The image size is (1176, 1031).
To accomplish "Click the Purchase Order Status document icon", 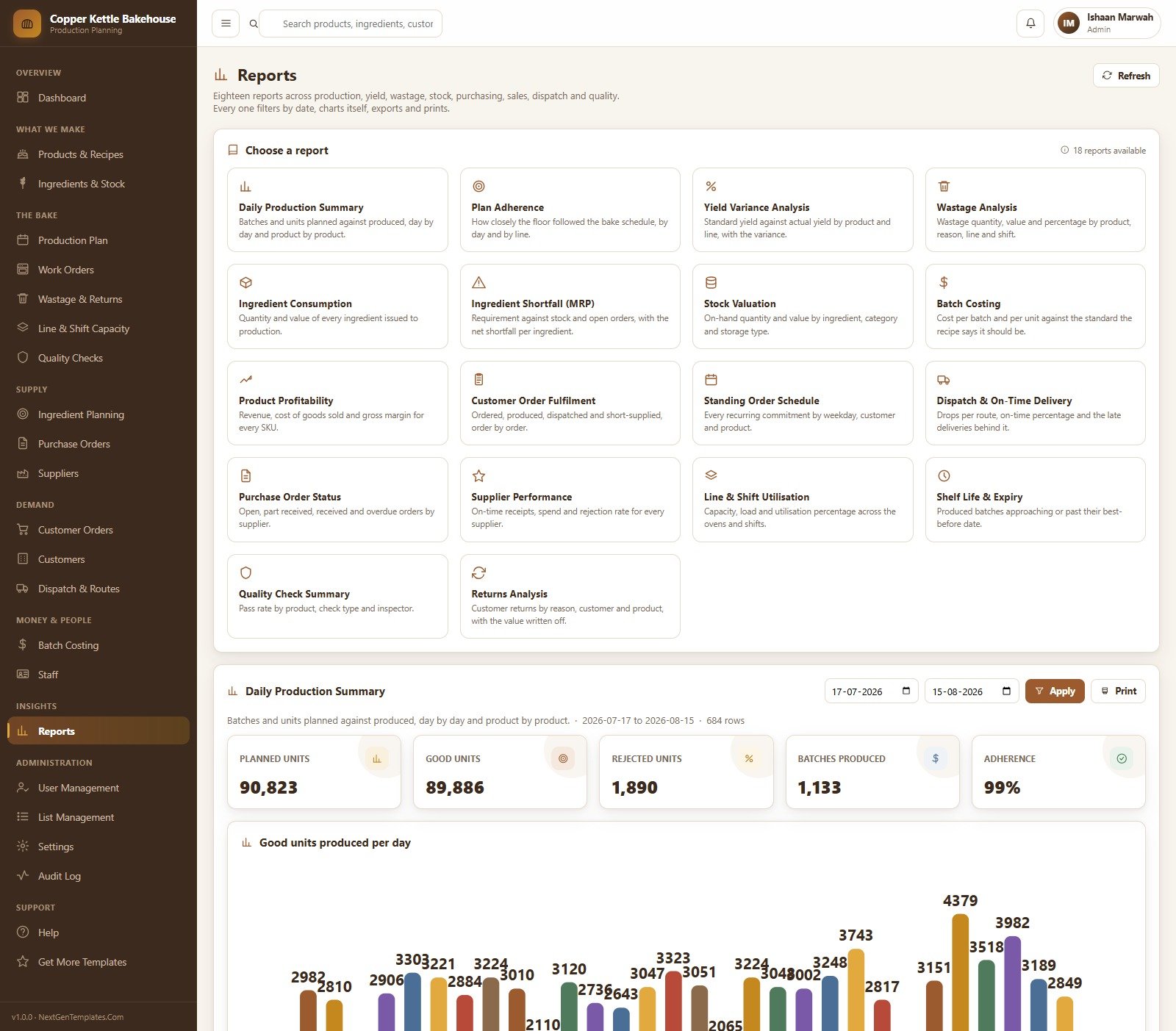I will click(x=245, y=476).
